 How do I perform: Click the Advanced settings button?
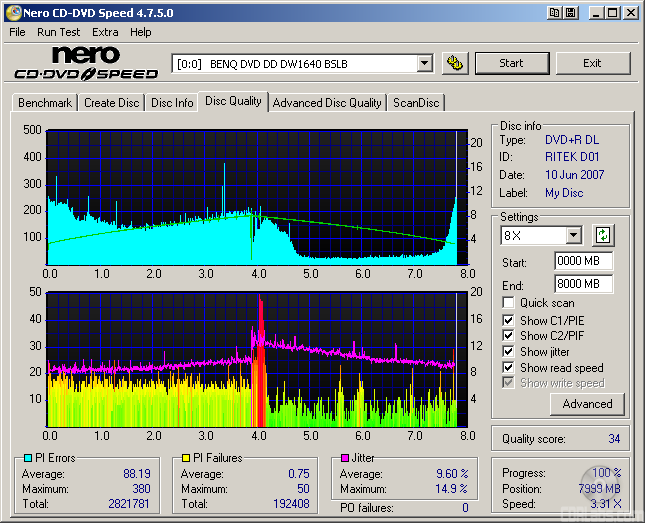coord(587,404)
